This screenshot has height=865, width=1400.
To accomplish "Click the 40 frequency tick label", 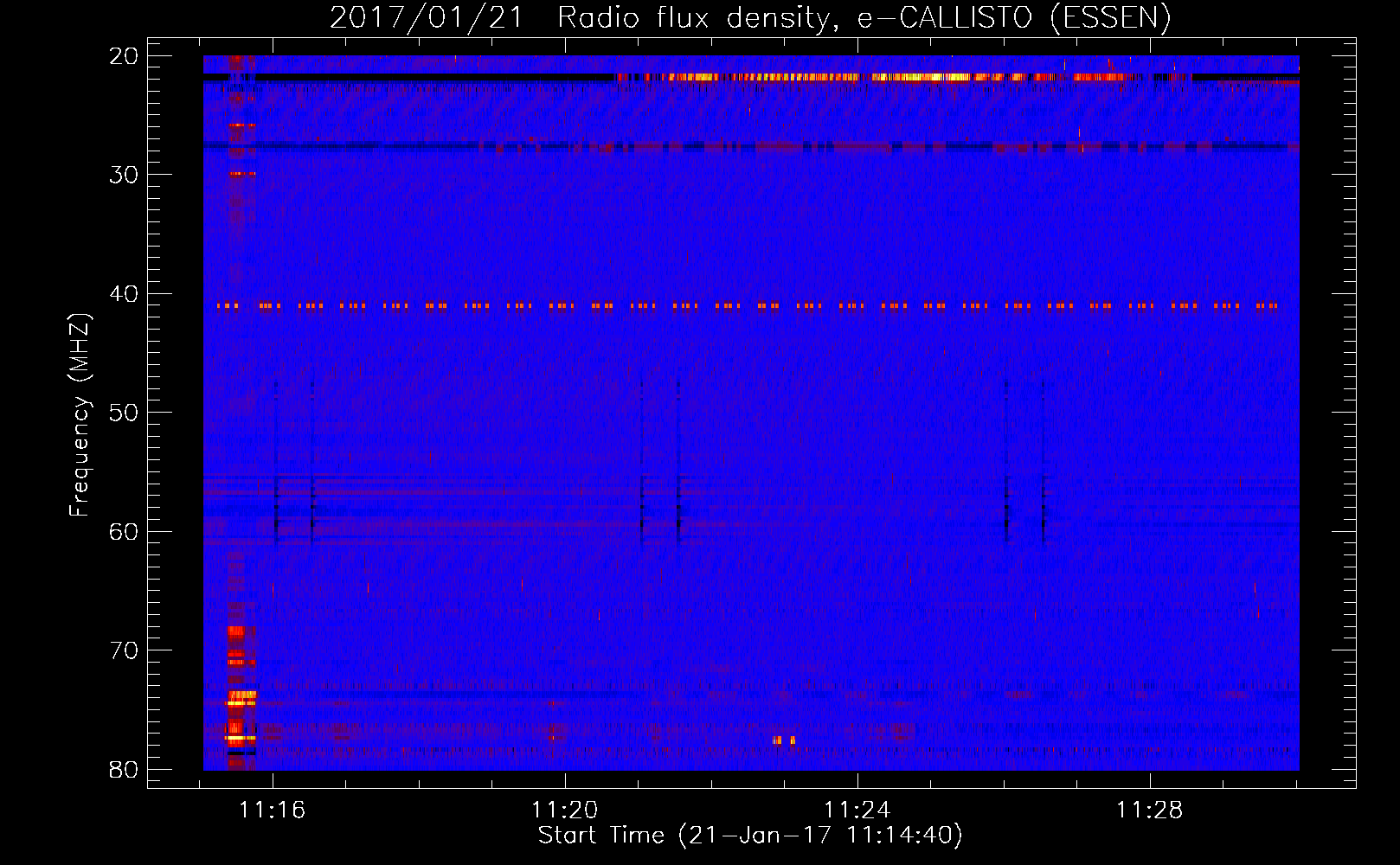I will (x=125, y=294).
